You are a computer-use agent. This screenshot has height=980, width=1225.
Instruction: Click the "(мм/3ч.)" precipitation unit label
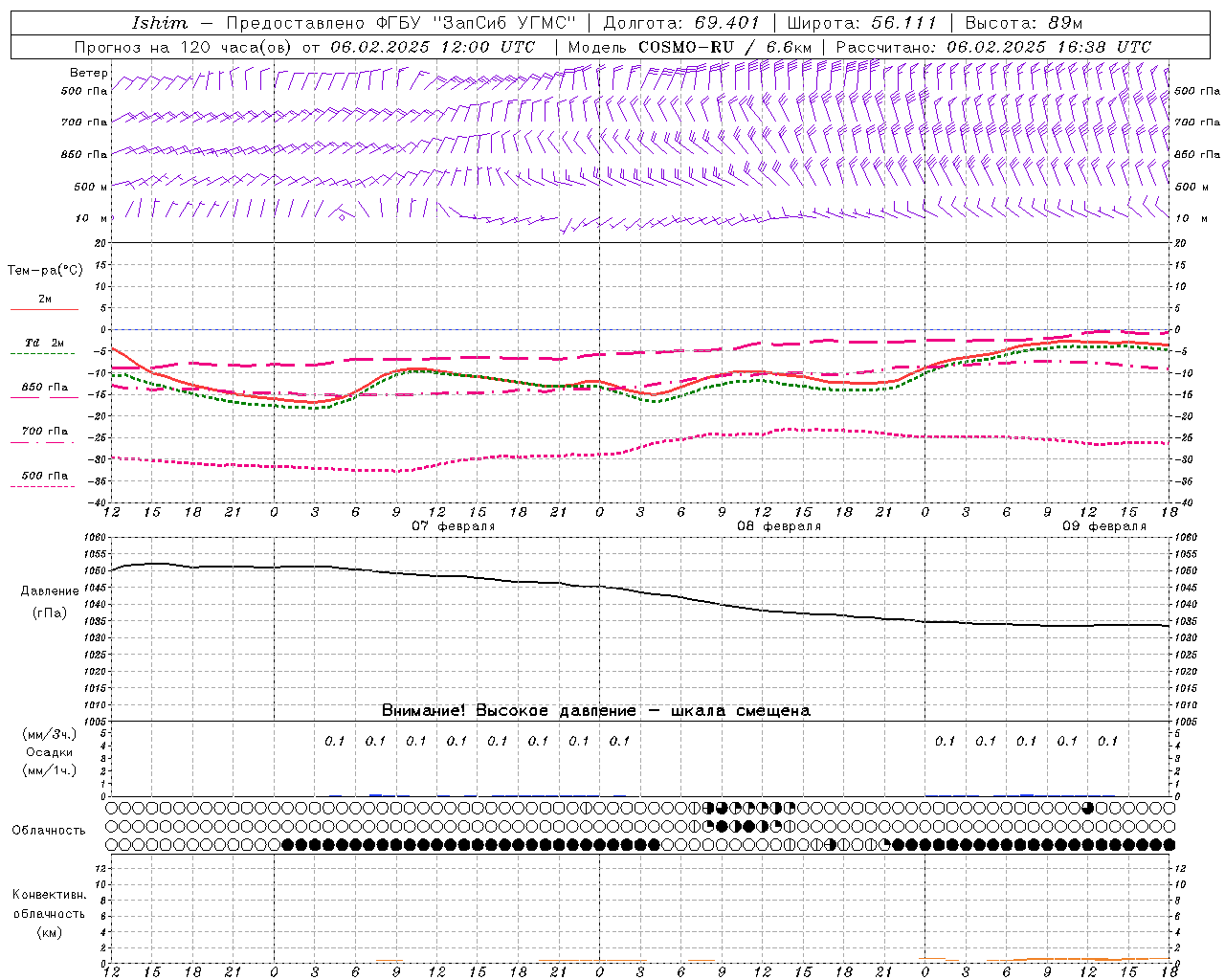(x=50, y=734)
